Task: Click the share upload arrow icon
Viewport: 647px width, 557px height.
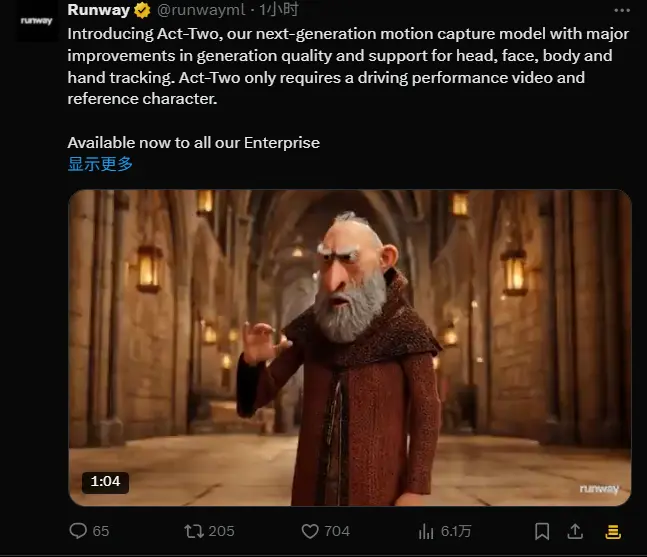Action: (575, 531)
